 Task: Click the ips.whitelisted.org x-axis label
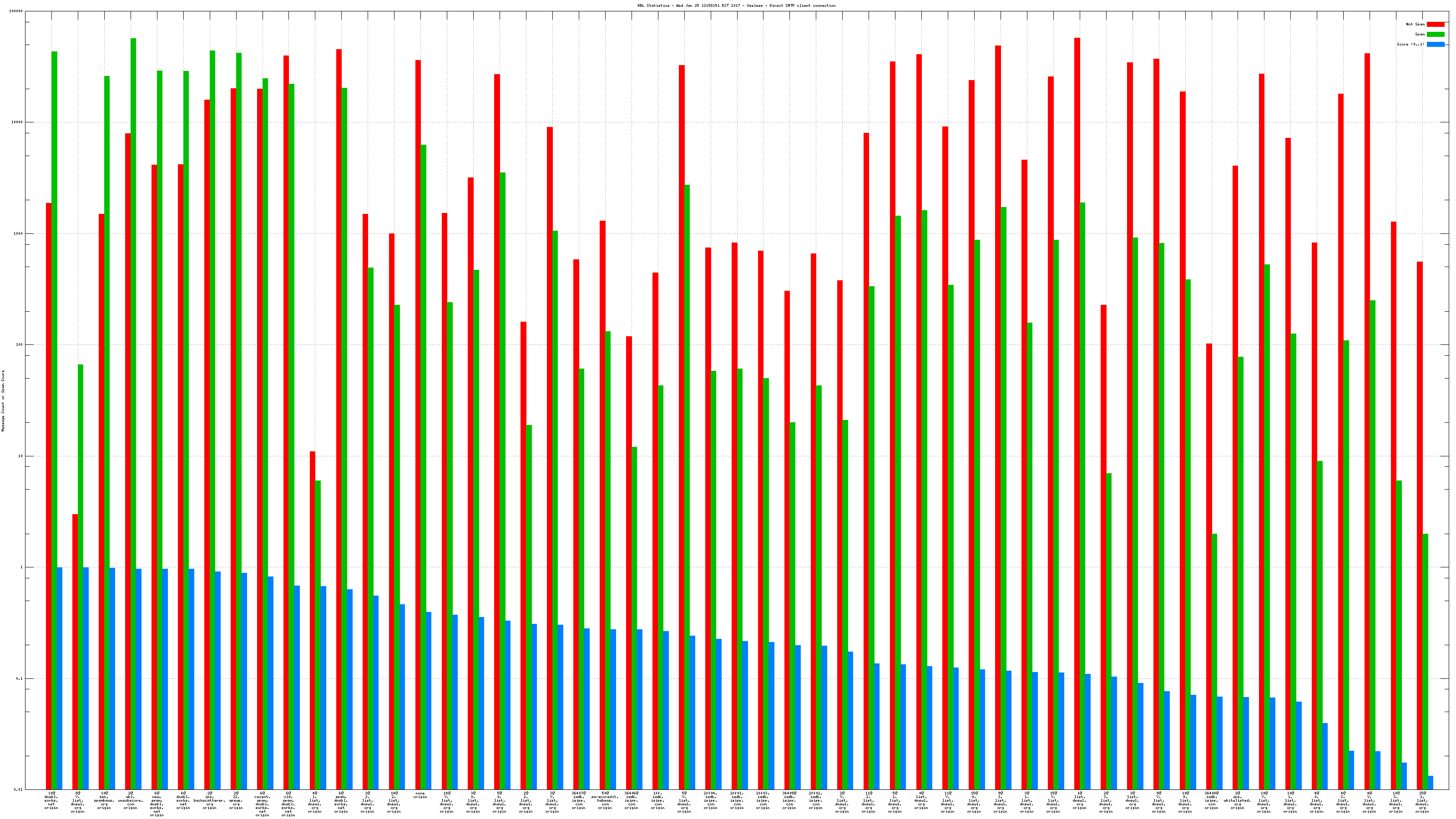pyautogui.click(x=1237, y=800)
